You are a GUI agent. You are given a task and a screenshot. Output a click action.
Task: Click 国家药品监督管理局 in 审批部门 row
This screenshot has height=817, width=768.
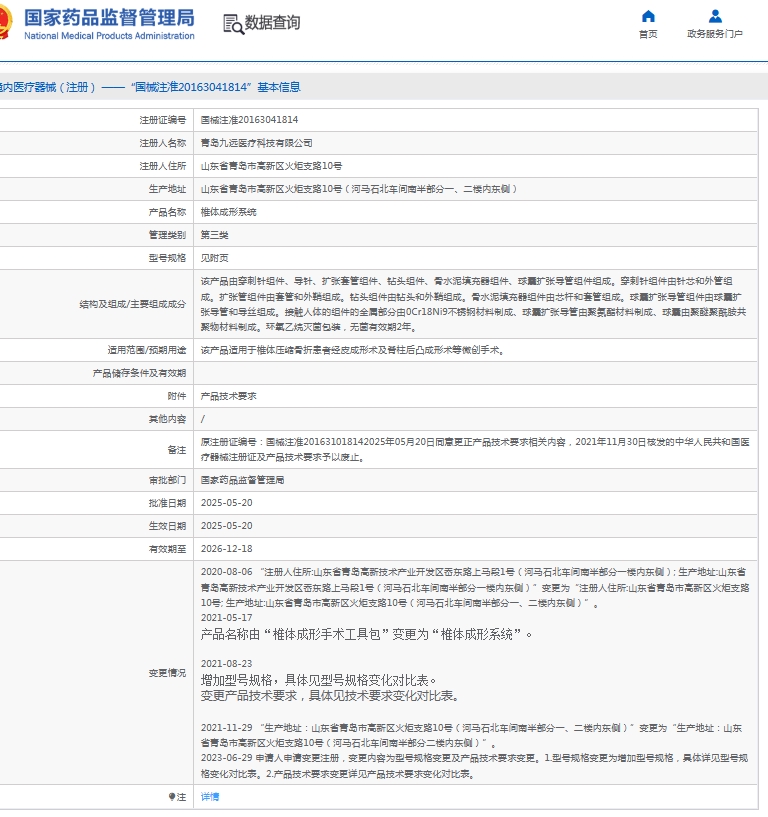pos(242,480)
